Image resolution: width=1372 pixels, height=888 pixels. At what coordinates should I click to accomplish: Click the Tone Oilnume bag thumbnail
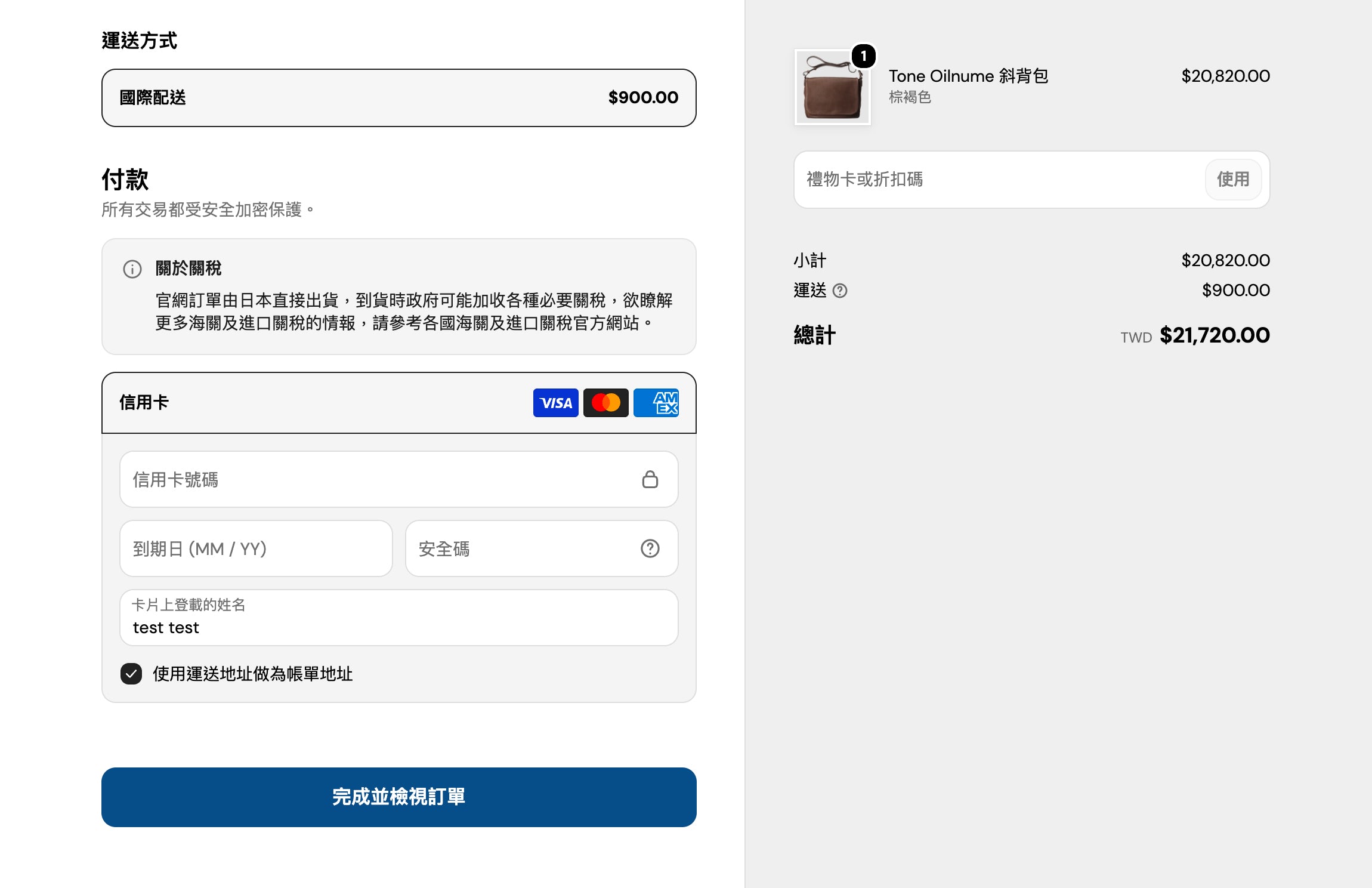point(832,87)
